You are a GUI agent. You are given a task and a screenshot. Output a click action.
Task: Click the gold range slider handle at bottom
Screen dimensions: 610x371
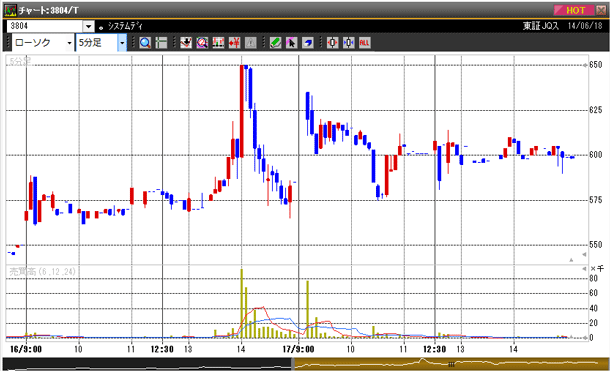click(x=451, y=364)
